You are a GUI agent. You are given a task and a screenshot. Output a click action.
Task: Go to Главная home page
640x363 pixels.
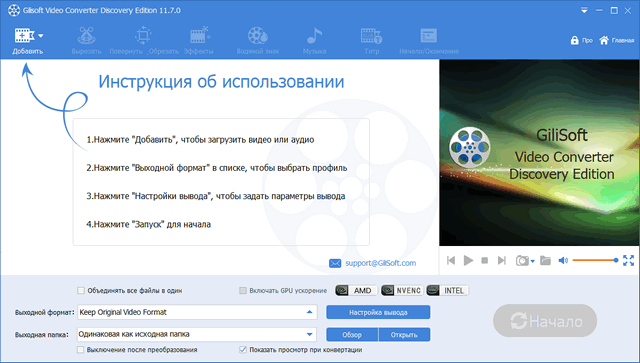(x=616, y=40)
